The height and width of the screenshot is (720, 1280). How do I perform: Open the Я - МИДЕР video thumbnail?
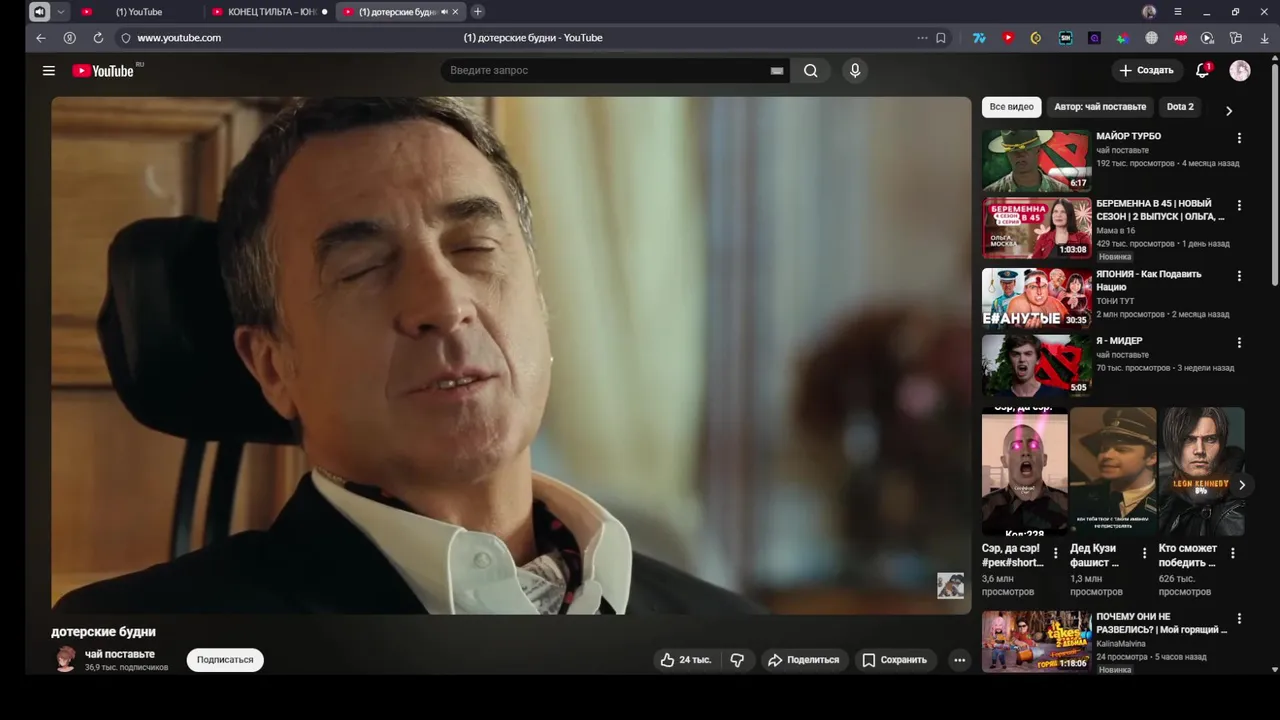(1036, 365)
